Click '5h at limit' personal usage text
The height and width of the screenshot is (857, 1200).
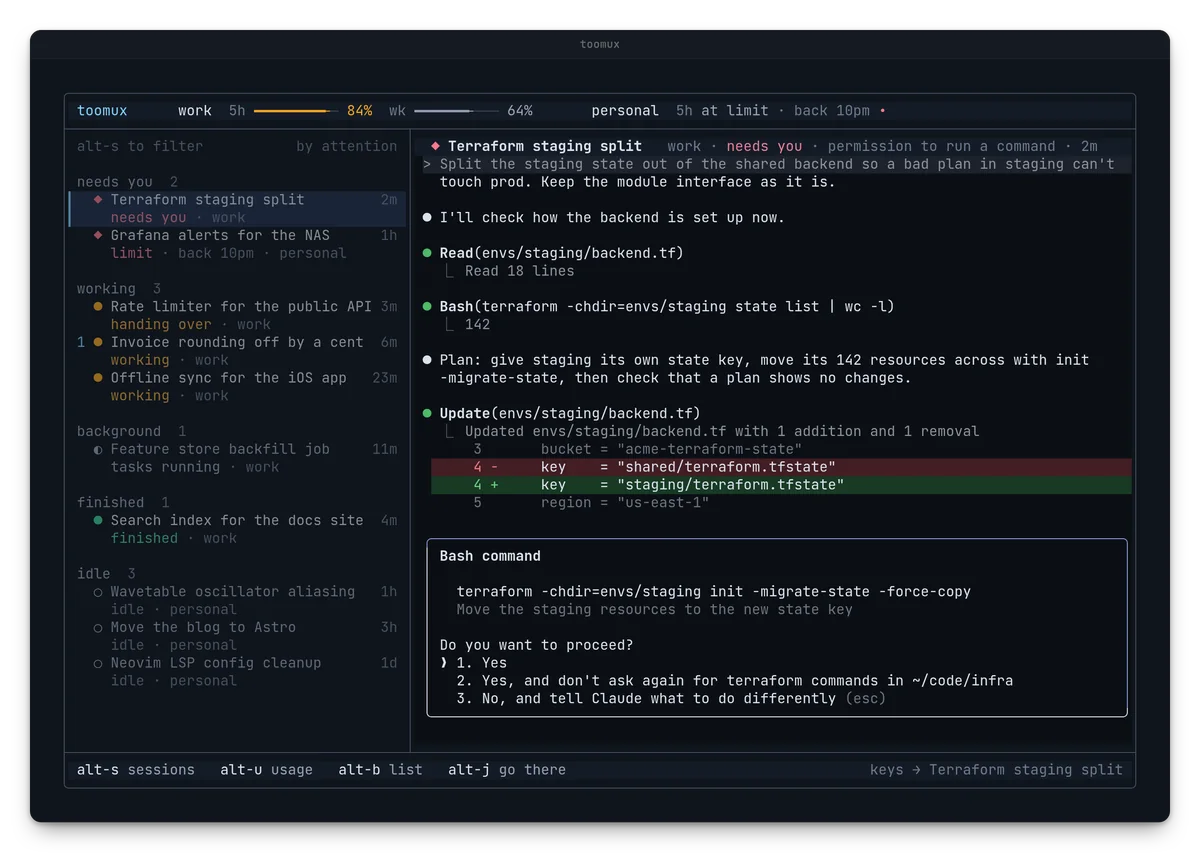tap(722, 111)
